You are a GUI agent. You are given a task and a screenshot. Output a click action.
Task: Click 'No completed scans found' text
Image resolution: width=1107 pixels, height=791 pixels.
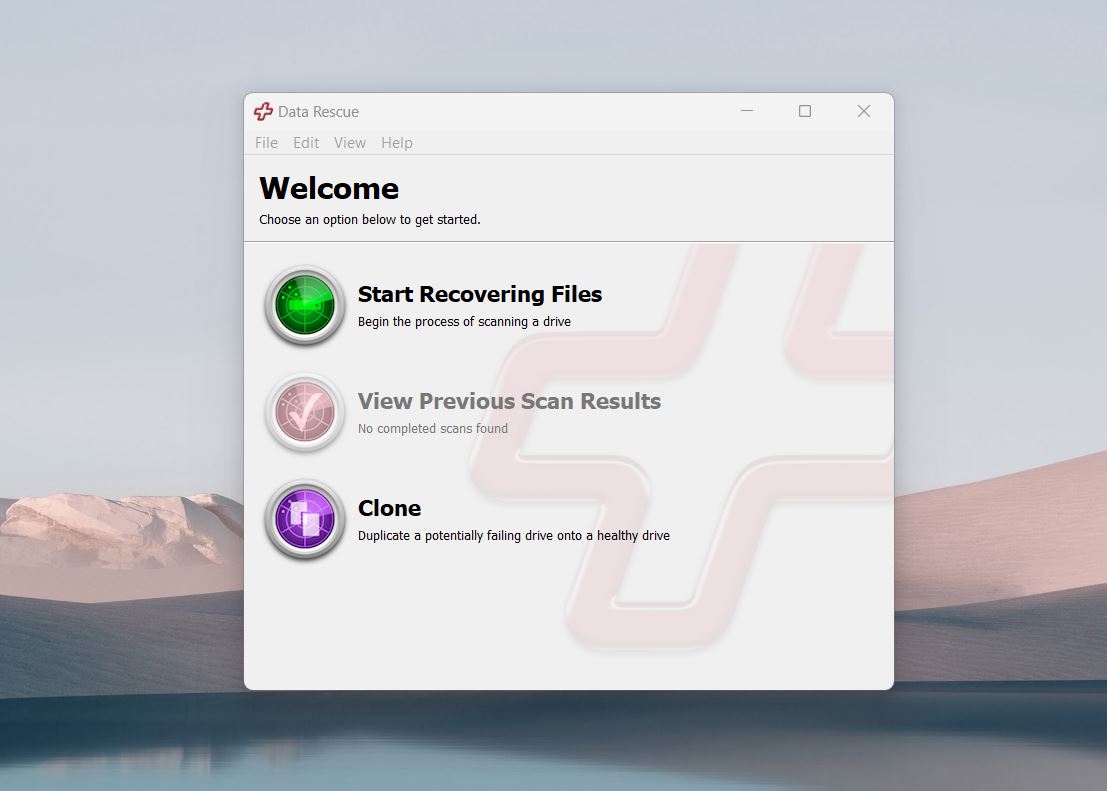pyautogui.click(x=433, y=429)
